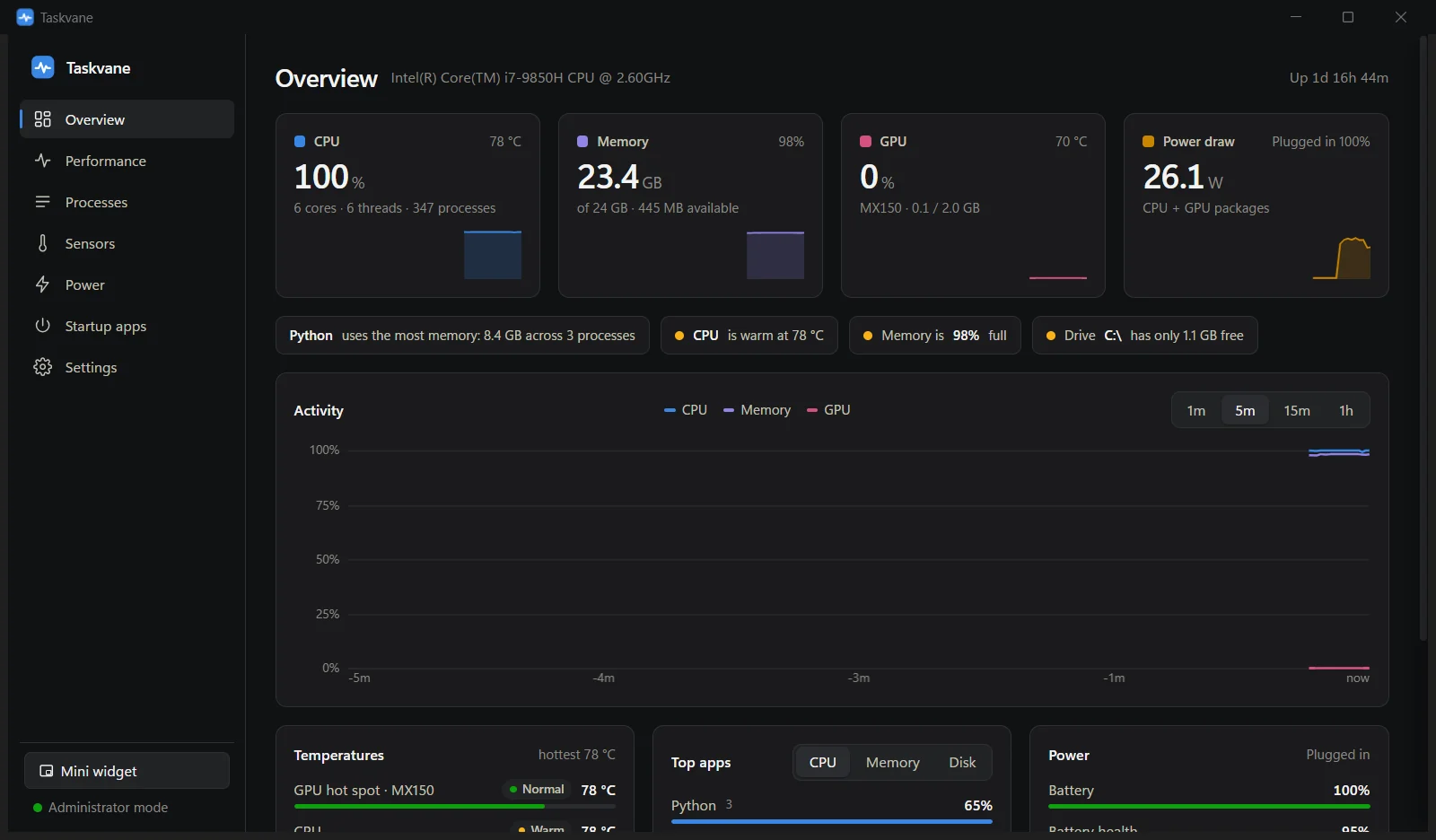This screenshot has width=1436, height=840.
Task: Toggle the GPU series in Activity legend
Action: pos(828,410)
